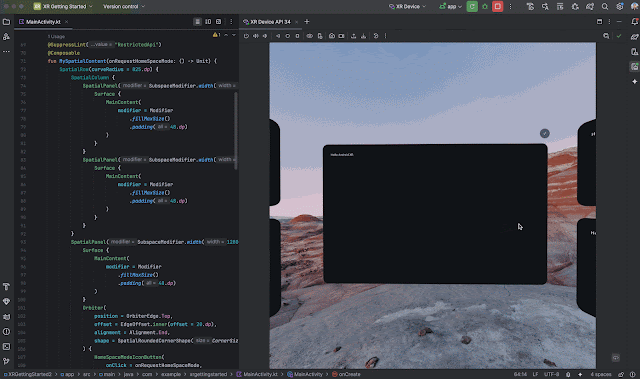The height and width of the screenshot is (379, 640).
Task: Open Notifications bell icon
Action: tap(634, 22)
